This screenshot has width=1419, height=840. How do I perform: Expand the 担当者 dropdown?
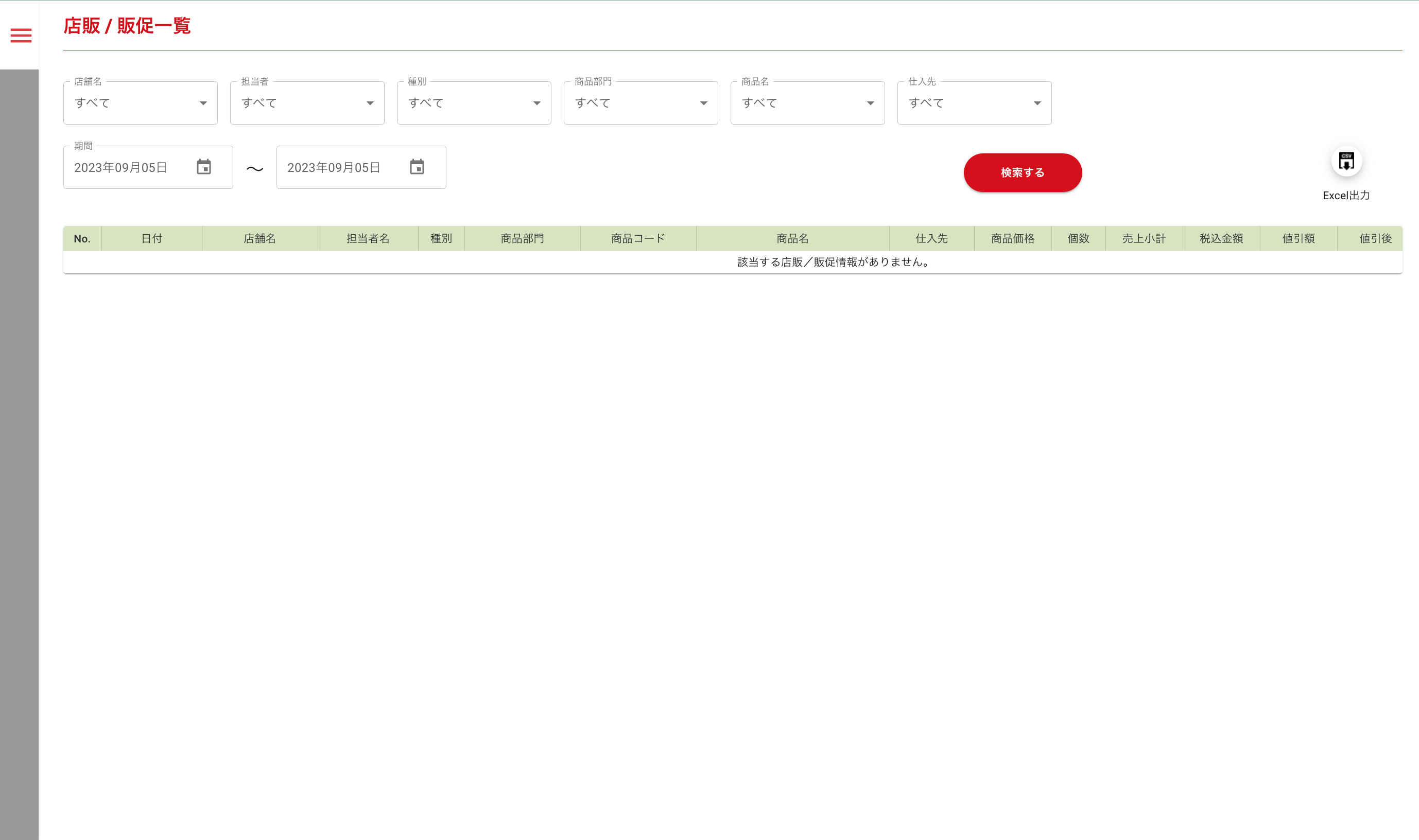click(x=307, y=103)
